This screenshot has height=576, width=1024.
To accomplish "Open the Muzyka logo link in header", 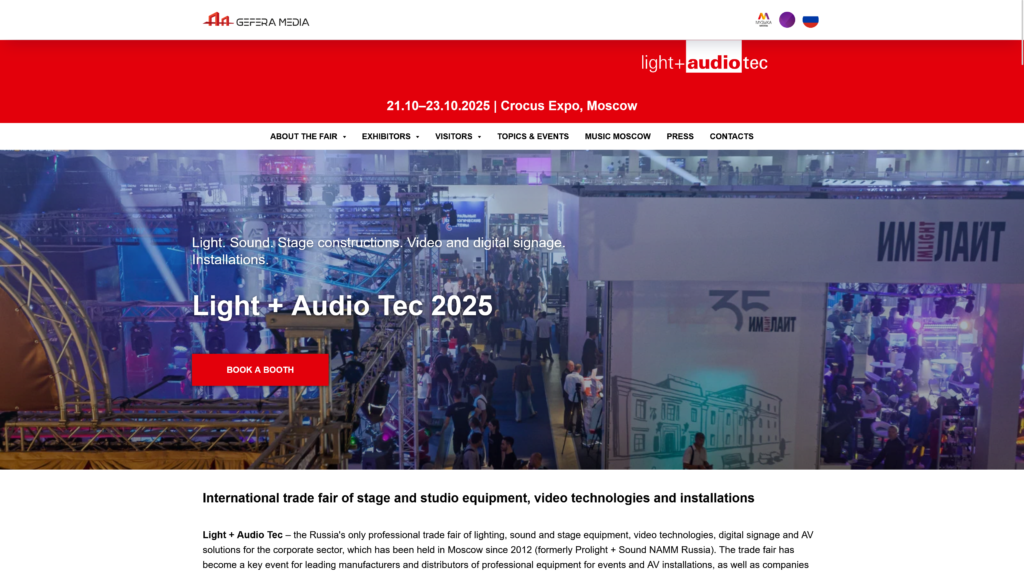I will [763, 20].
